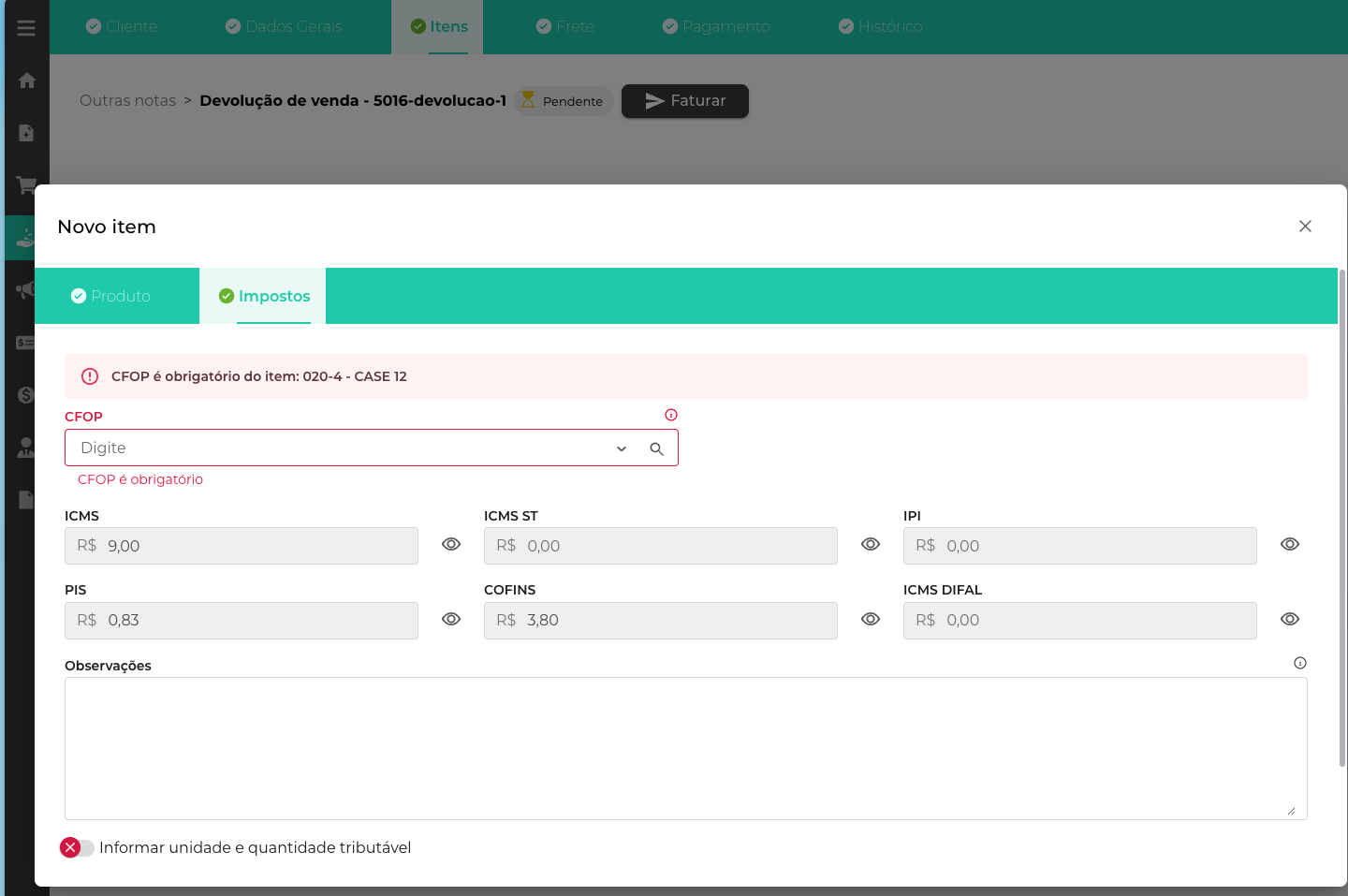The image size is (1348, 896).
Task: Click inside the Observações text area
Action: [685, 748]
